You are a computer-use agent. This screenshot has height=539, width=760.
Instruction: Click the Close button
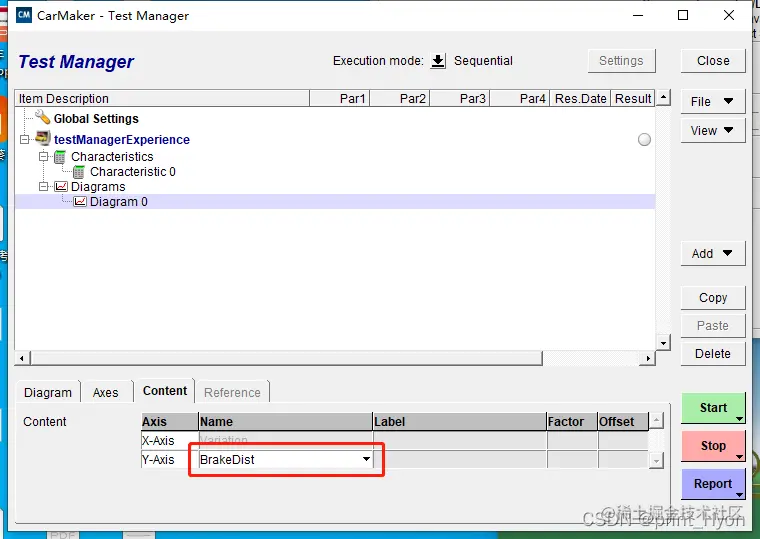pyautogui.click(x=713, y=61)
